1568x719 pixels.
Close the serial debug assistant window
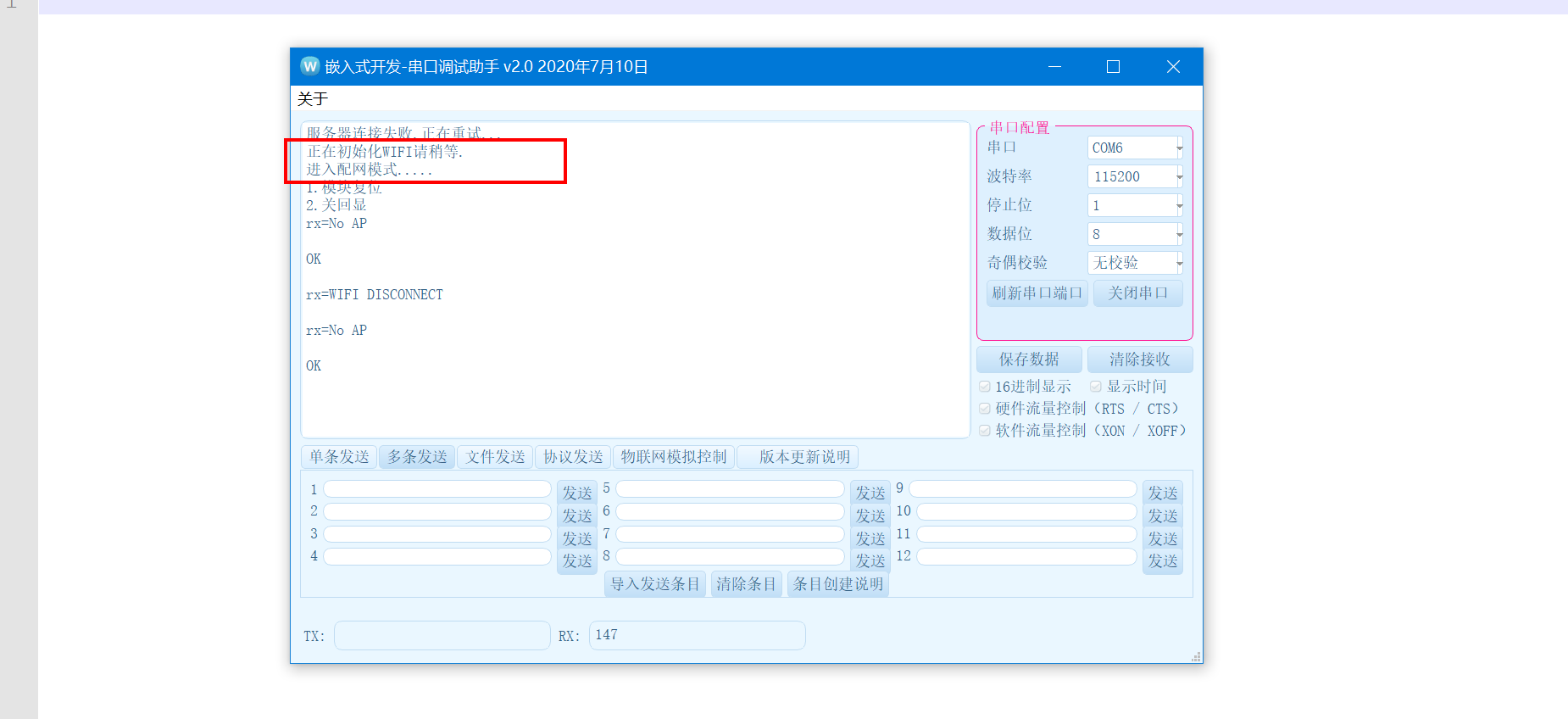tap(1173, 66)
